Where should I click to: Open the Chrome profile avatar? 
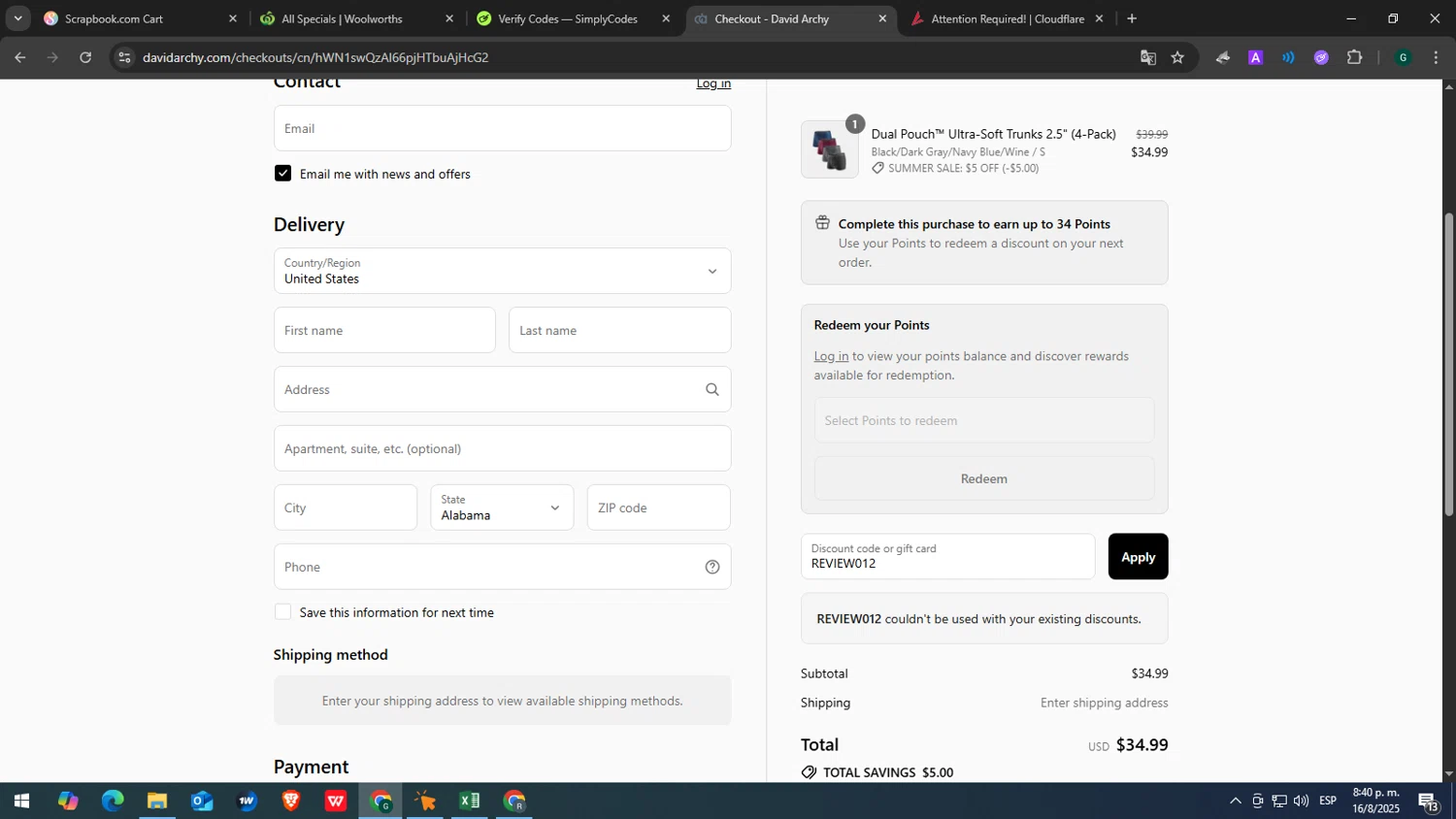click(1403, 57)
